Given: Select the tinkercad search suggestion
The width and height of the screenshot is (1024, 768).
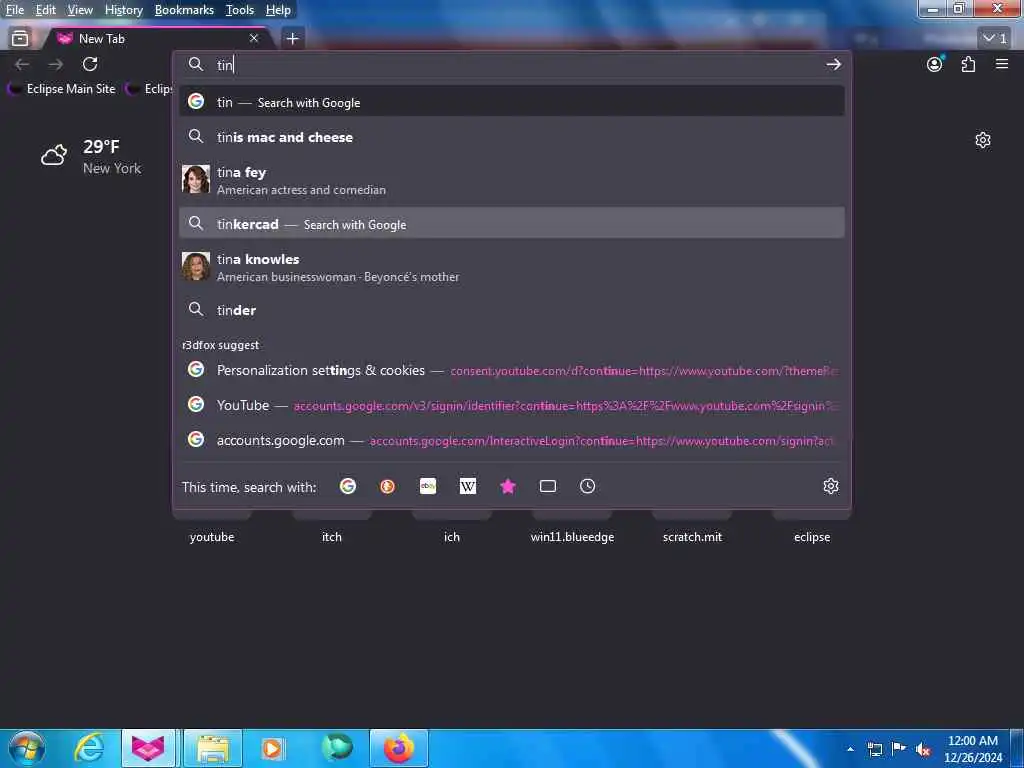Looking at the screenshot, I should [x=511, y=224].
